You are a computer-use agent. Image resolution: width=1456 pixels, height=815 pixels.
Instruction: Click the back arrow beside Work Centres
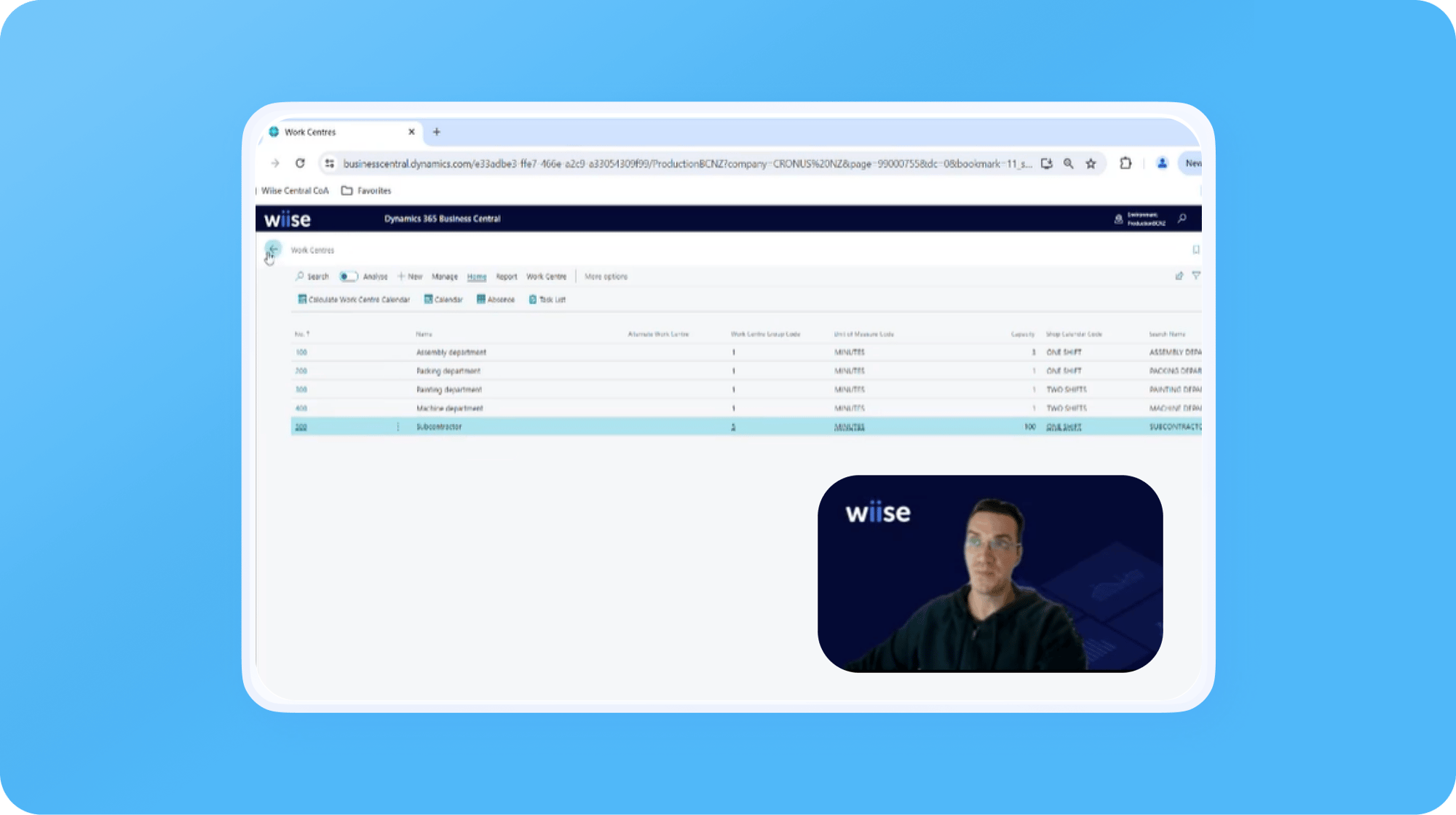coord(273,249)
